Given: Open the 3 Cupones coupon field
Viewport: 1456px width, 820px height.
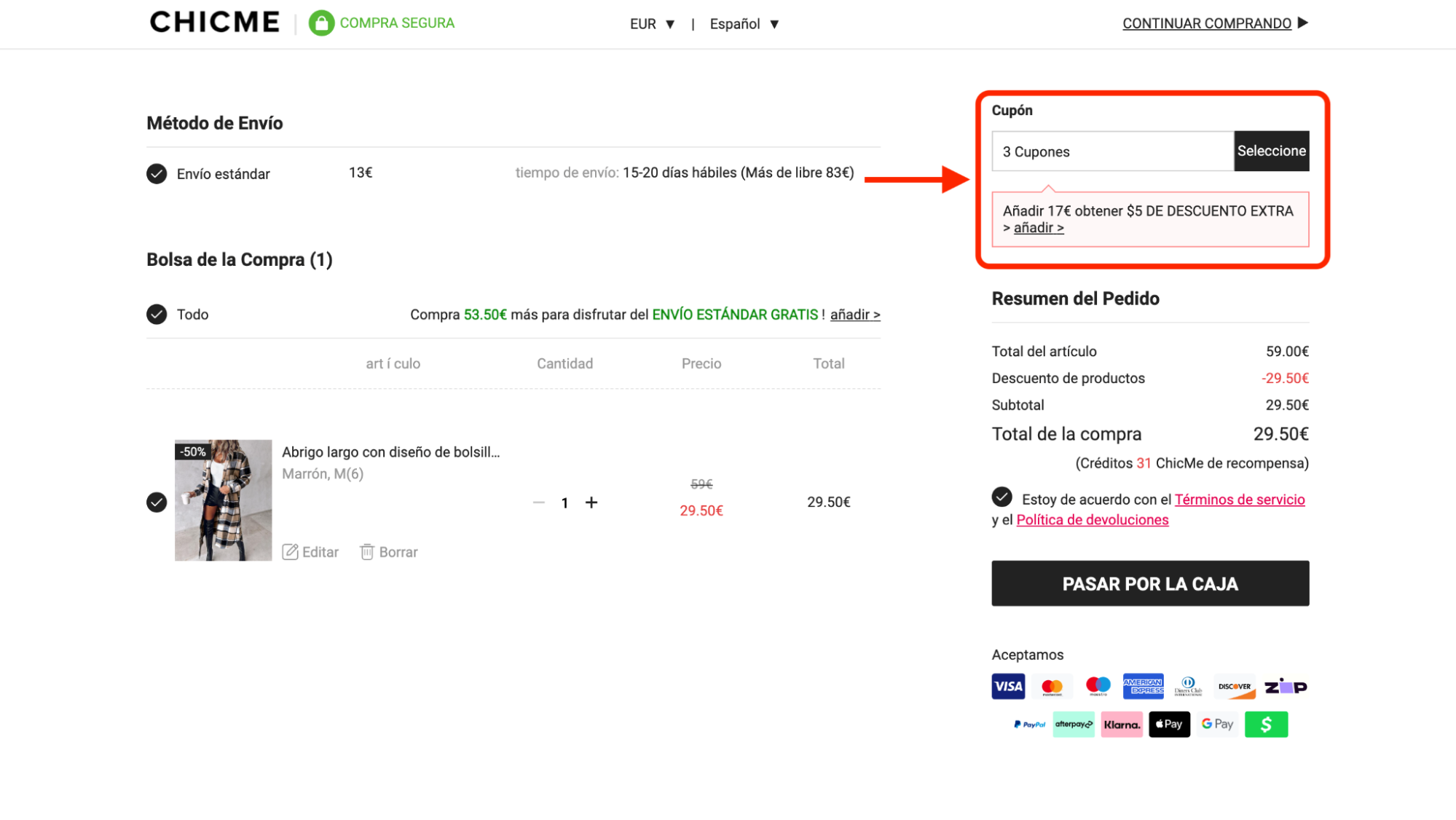Looking at the screenshot, I should pyautogui.click(x=1112, y=151).
